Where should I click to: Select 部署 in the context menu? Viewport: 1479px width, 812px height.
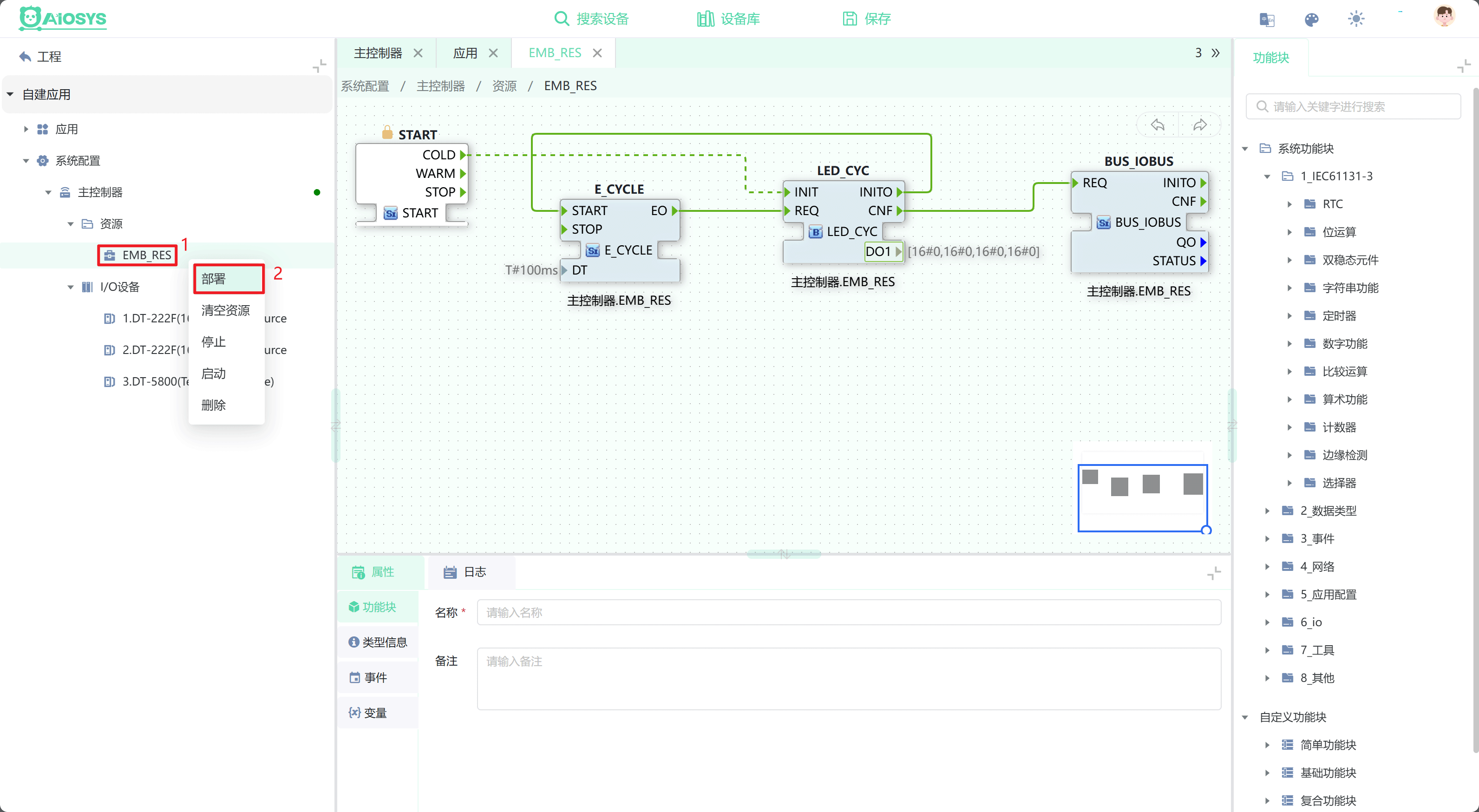pos(229,279)
